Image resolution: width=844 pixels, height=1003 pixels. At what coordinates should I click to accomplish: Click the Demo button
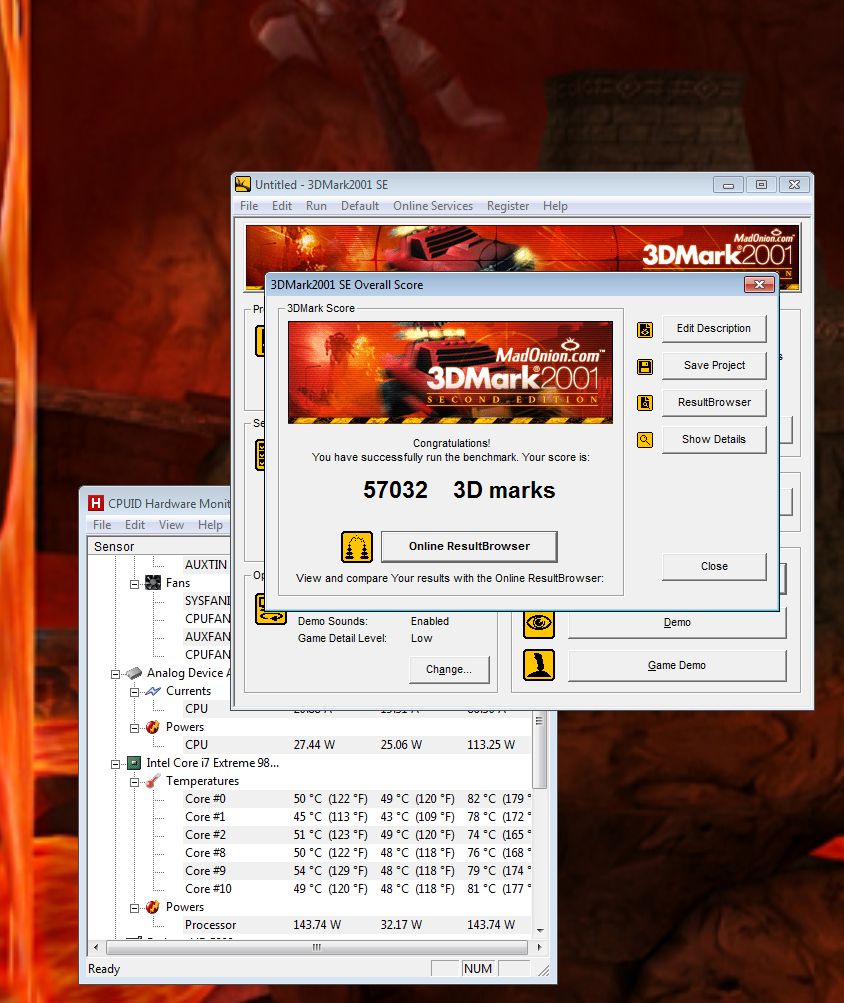click(x=677, y=622)
